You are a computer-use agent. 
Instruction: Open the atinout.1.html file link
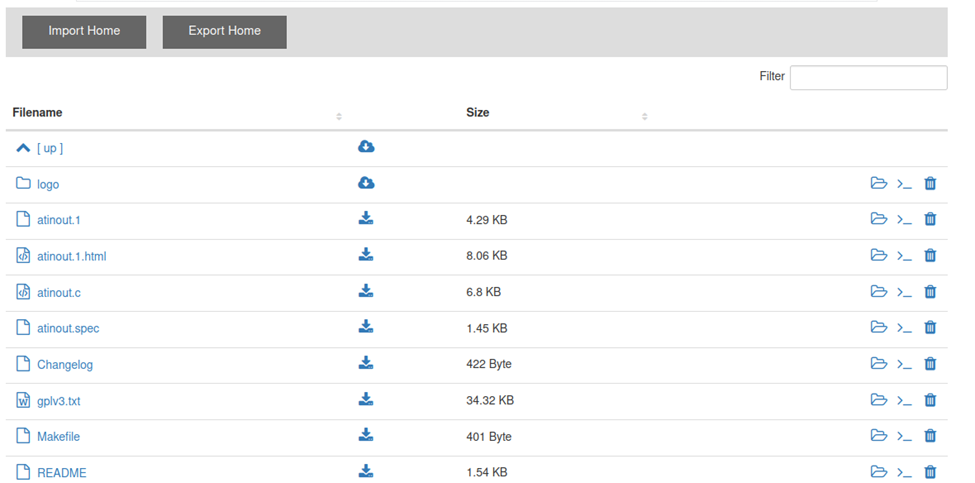click(72, 256)
